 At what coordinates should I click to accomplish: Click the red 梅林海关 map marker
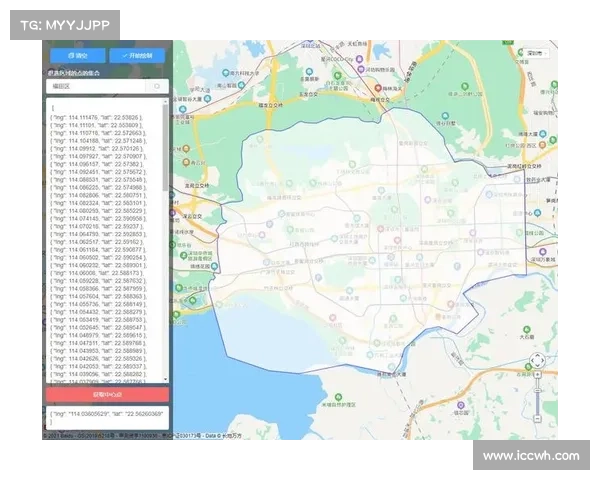(x=378, y=88)
